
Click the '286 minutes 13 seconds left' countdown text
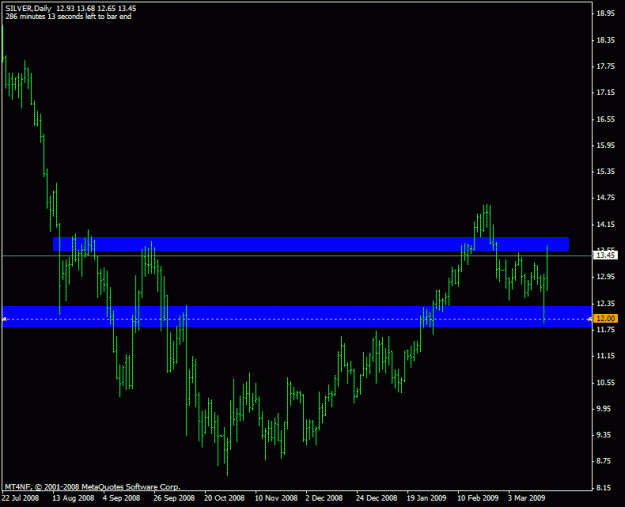[68, 16]
